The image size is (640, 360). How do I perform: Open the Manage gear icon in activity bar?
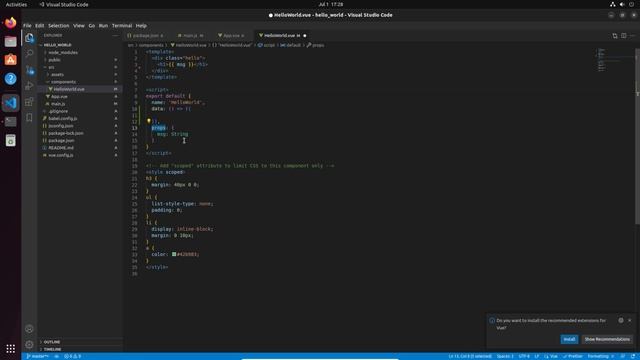coord(29,344)
